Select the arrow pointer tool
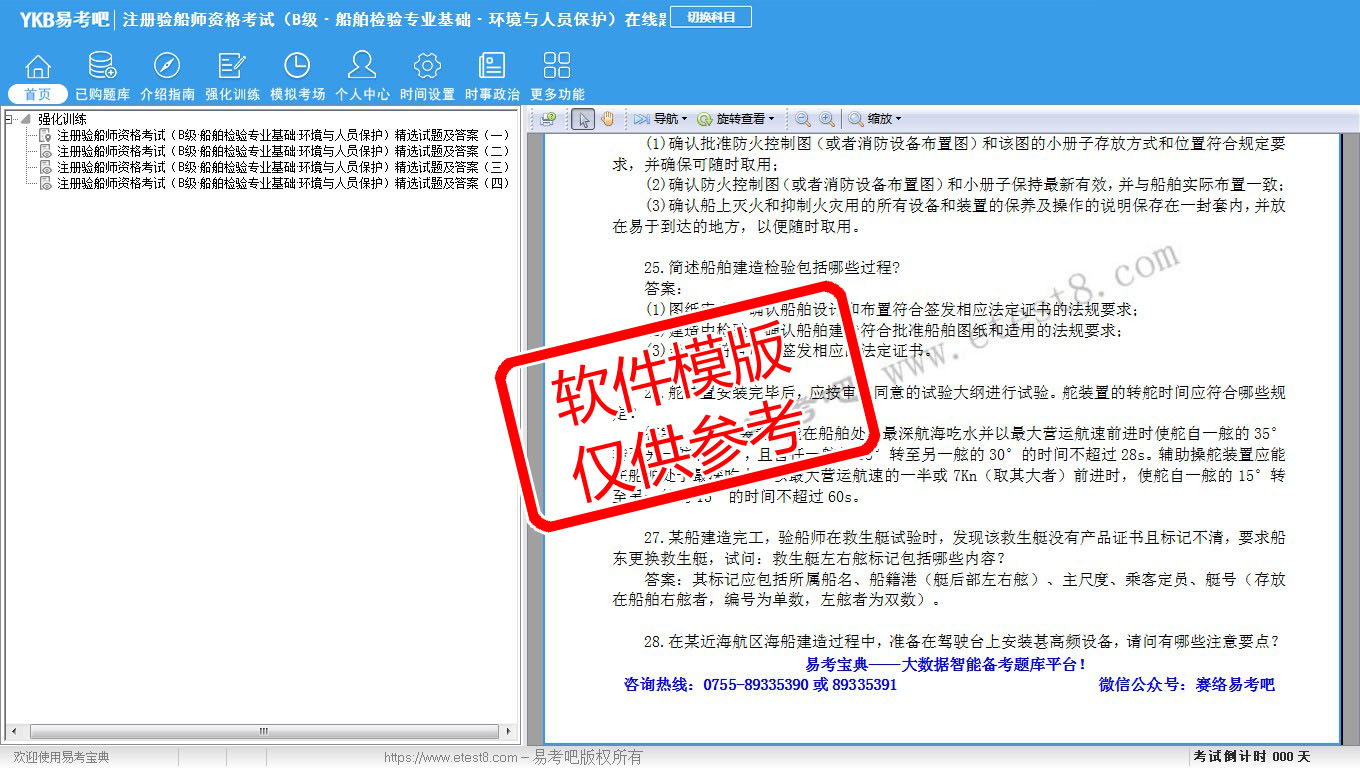The width and height of the screenshot is (1360, 768). 583,119
